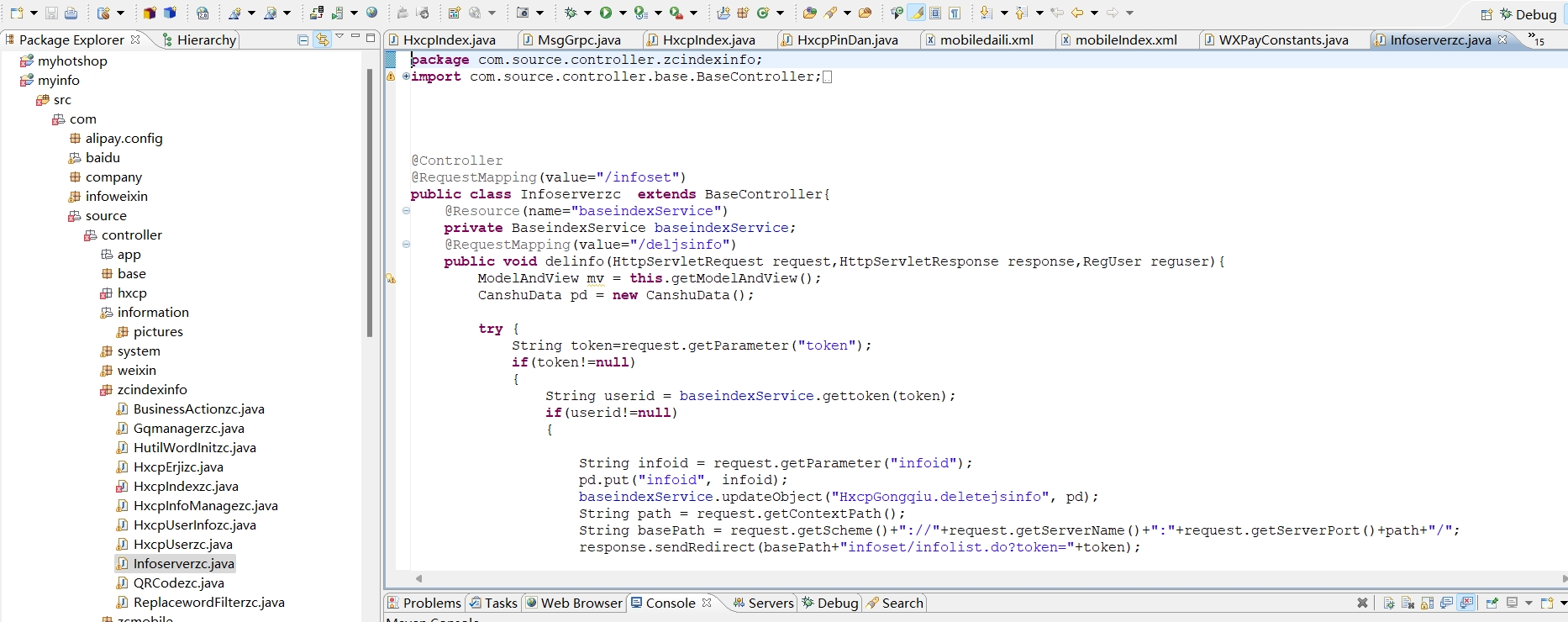Switch to MsgGrpc.java editor tab
Image resolution: width=1568 pixels, height=622 pixels.
click(571, 40)
